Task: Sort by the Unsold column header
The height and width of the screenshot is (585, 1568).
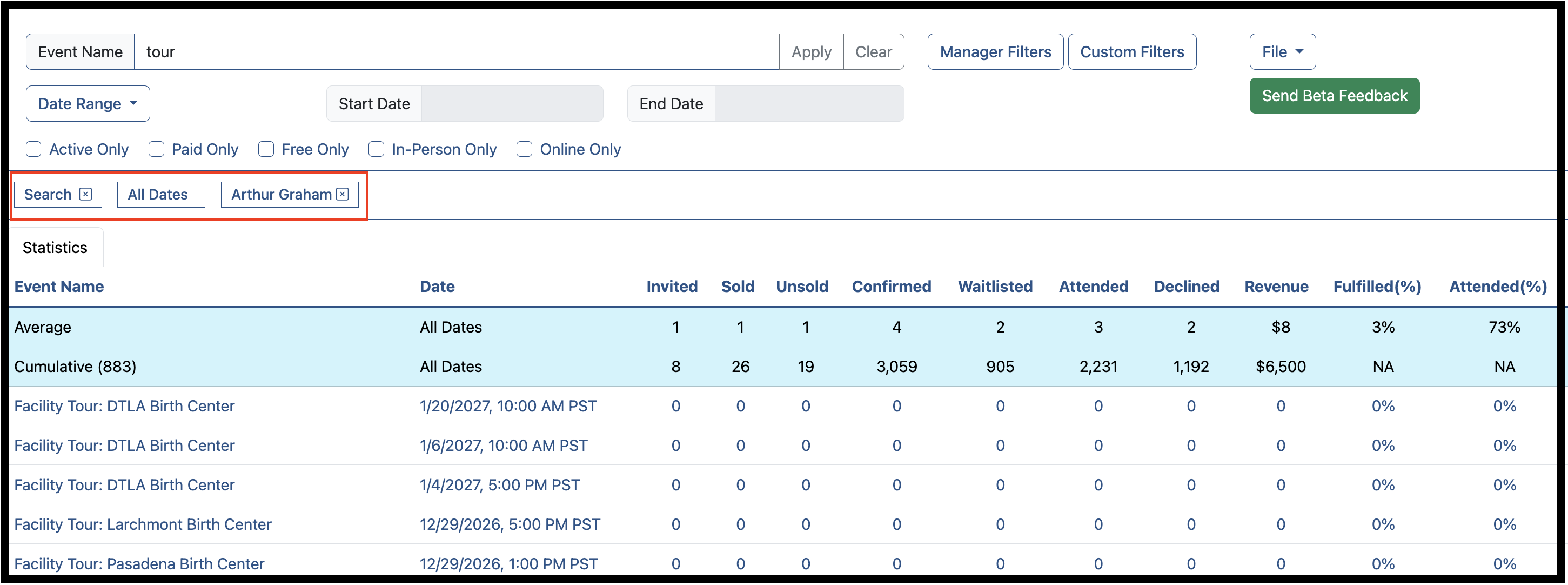Action: [x=802, y=287]
